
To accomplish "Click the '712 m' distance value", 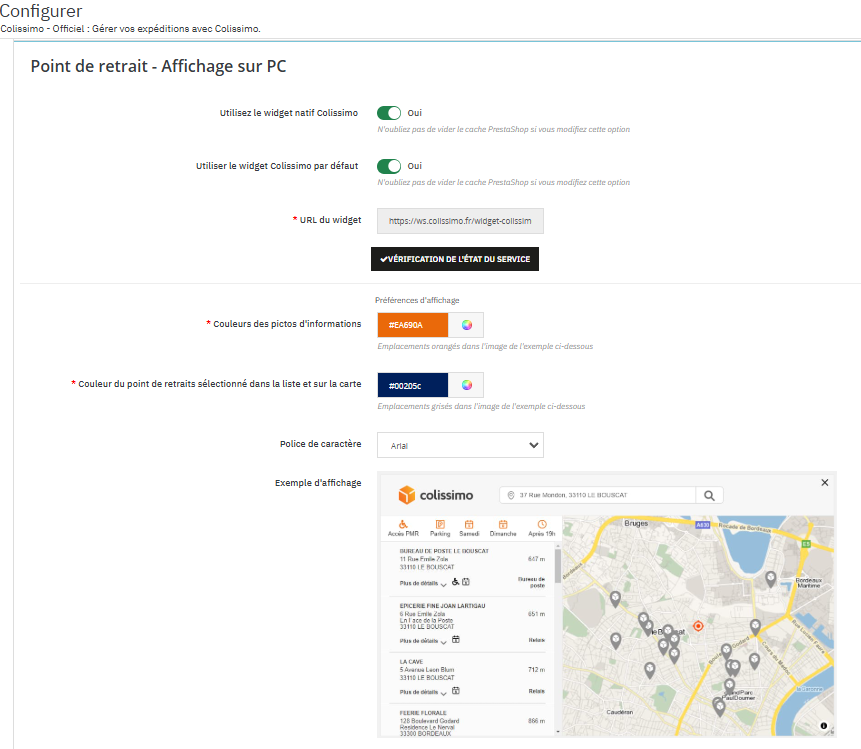I will point(536,669).
